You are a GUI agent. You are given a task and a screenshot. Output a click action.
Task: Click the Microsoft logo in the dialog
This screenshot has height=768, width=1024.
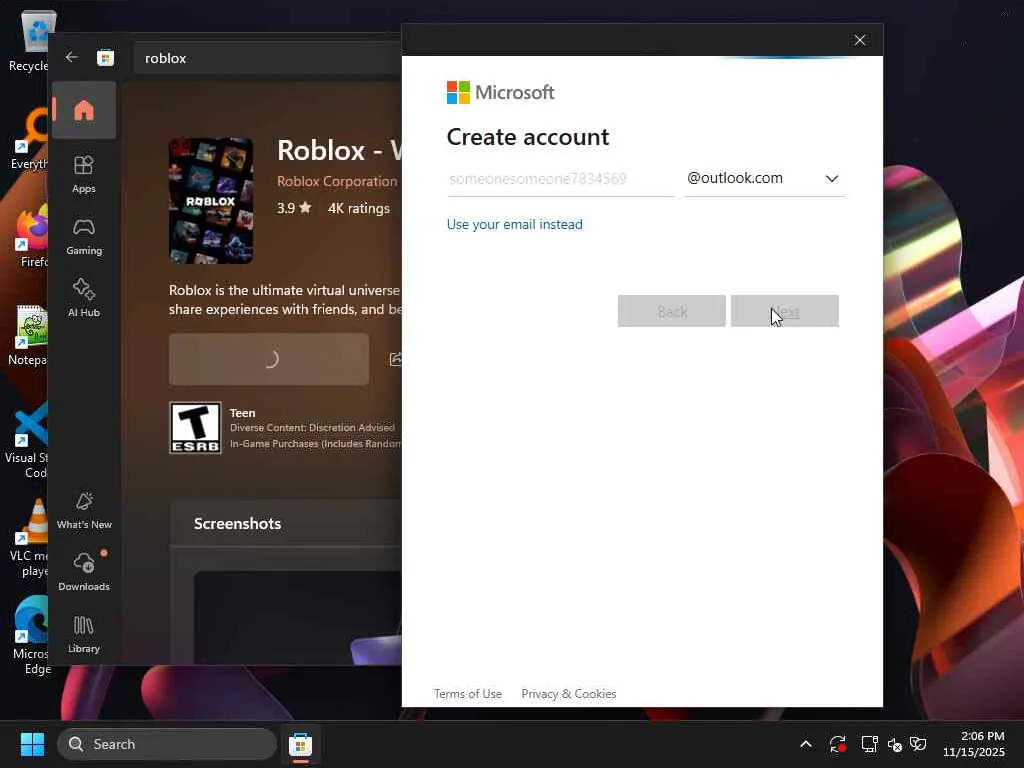(501, 92)
